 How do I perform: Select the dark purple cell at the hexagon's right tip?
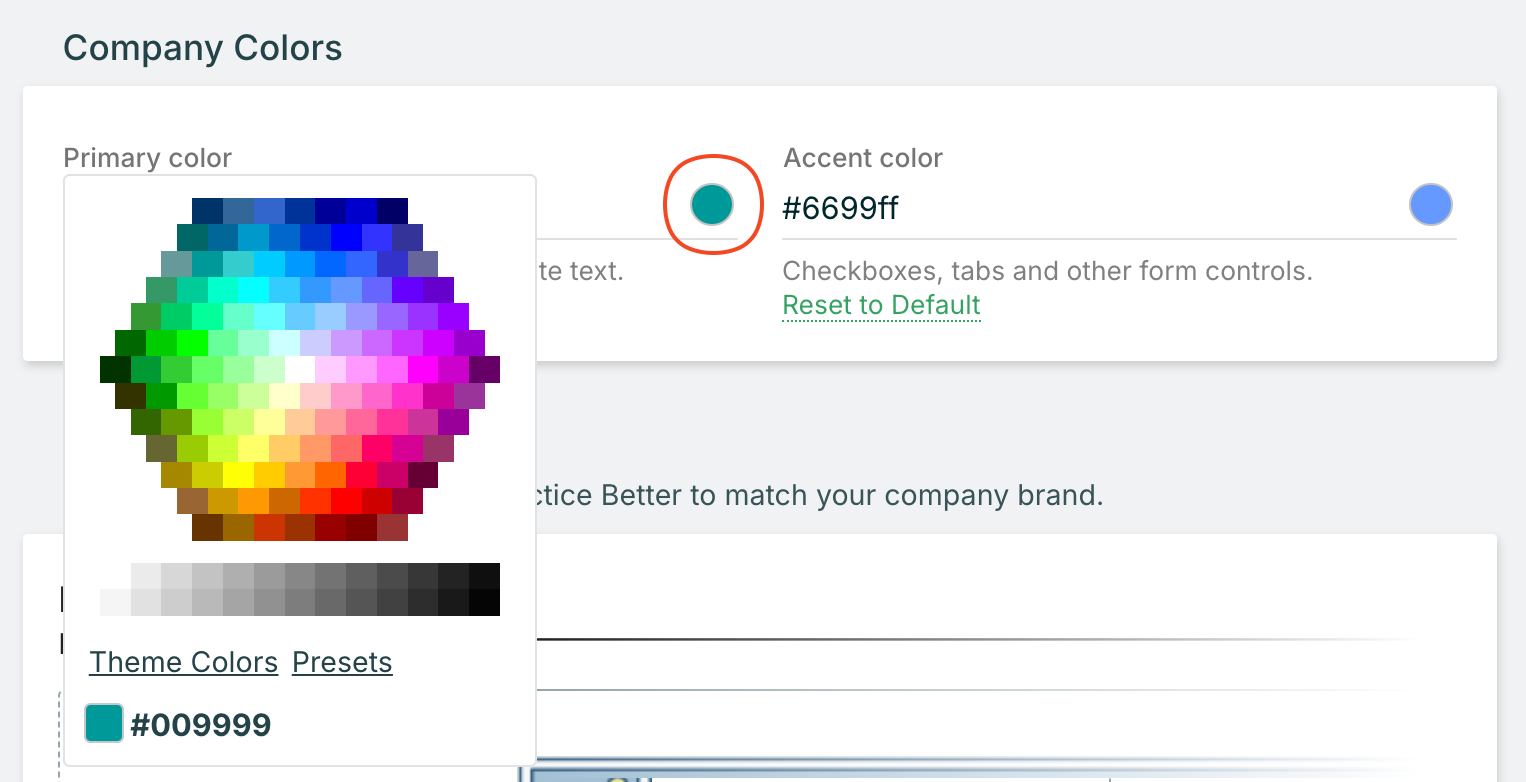point(484,369)
